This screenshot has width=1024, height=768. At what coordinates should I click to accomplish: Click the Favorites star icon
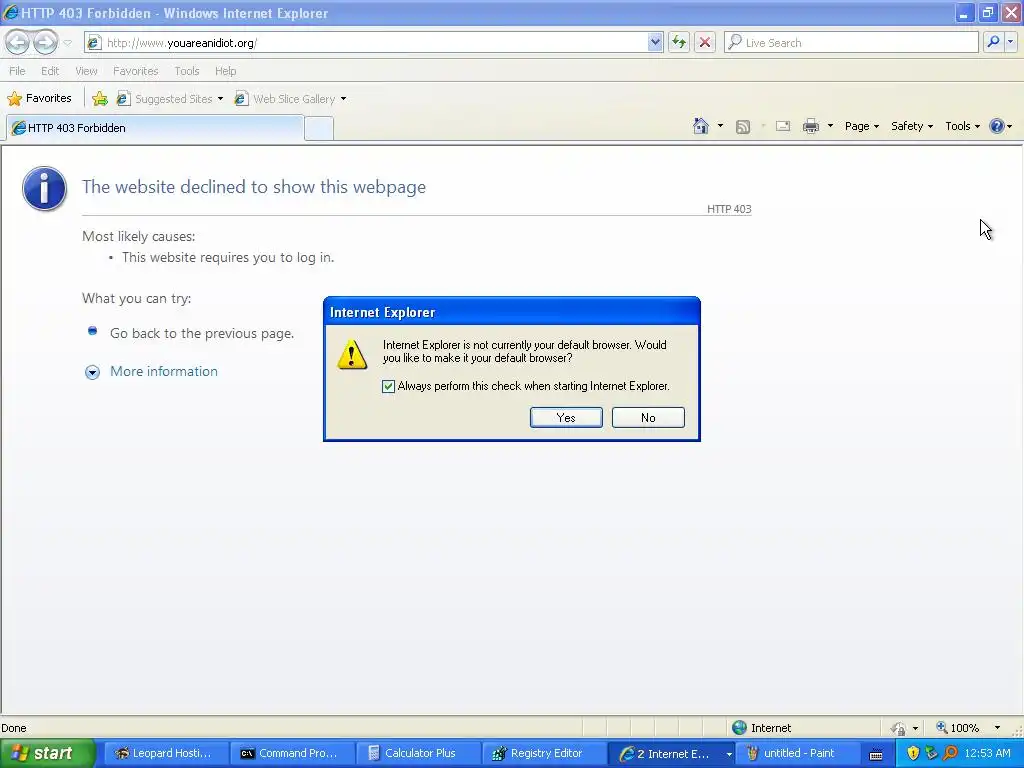click(x=14, y=99)
